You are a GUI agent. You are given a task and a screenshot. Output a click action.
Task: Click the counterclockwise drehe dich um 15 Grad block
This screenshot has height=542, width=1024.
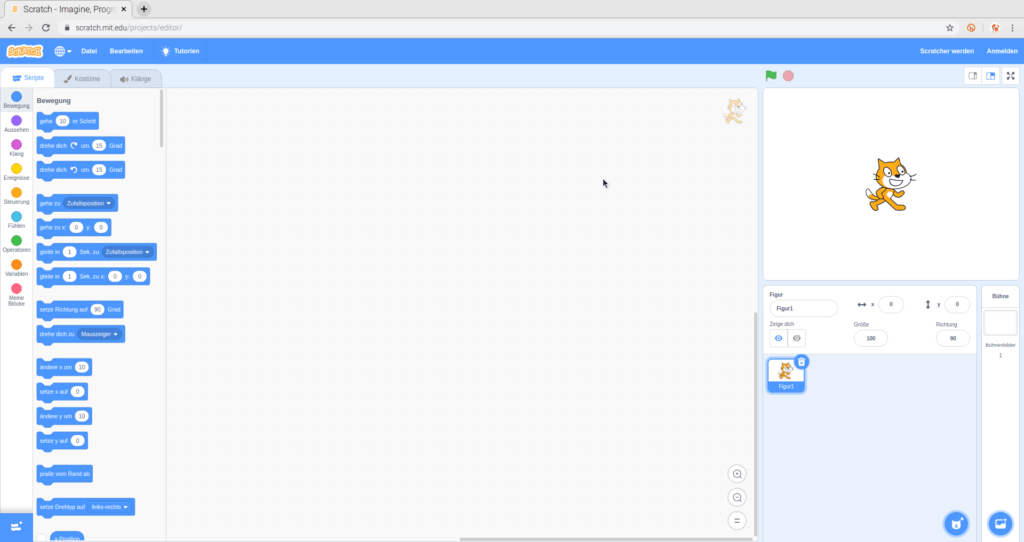[80, 170]
